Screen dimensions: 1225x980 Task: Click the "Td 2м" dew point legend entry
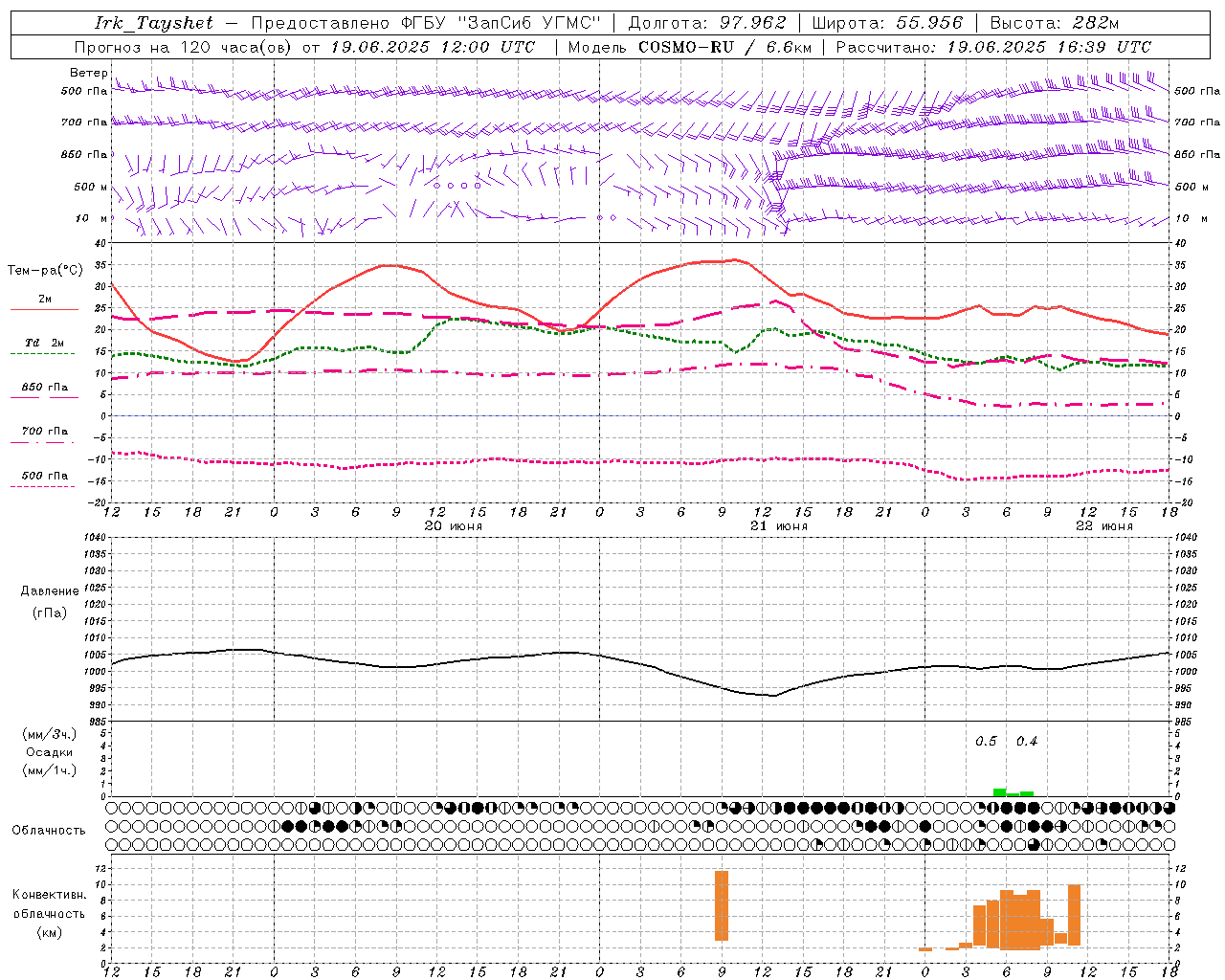tap(45, 343)
